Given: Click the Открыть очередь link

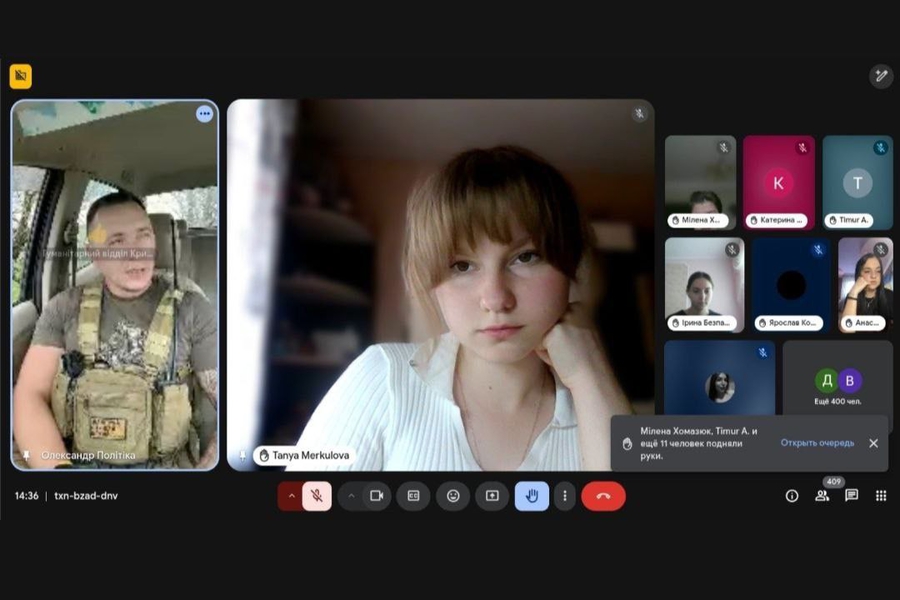Looking at the screenshot, I should coord(817,443).
